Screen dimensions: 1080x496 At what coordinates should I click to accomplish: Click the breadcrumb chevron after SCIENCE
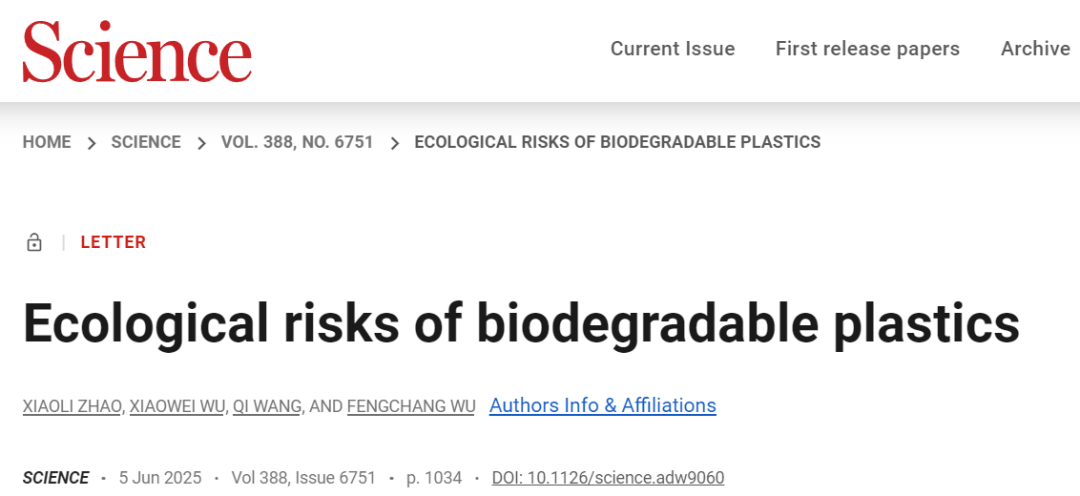(x=201, y=143)
